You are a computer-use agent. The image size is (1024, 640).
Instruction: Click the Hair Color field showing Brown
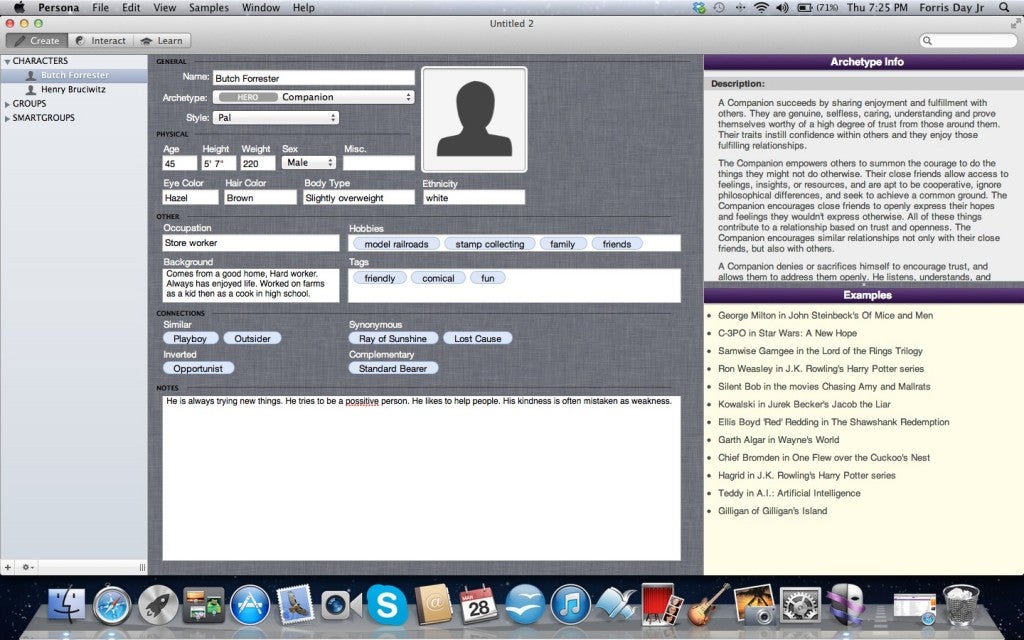[x=261, y=197]
